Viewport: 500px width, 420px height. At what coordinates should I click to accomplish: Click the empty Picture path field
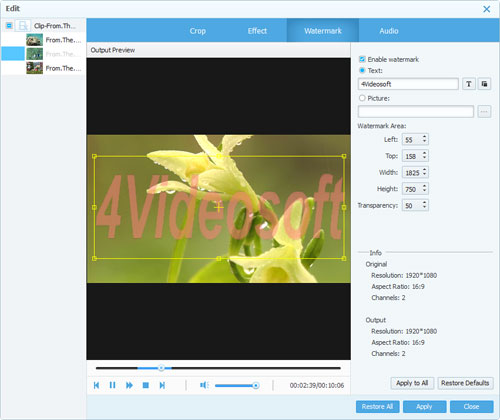(x=416, y=112)
